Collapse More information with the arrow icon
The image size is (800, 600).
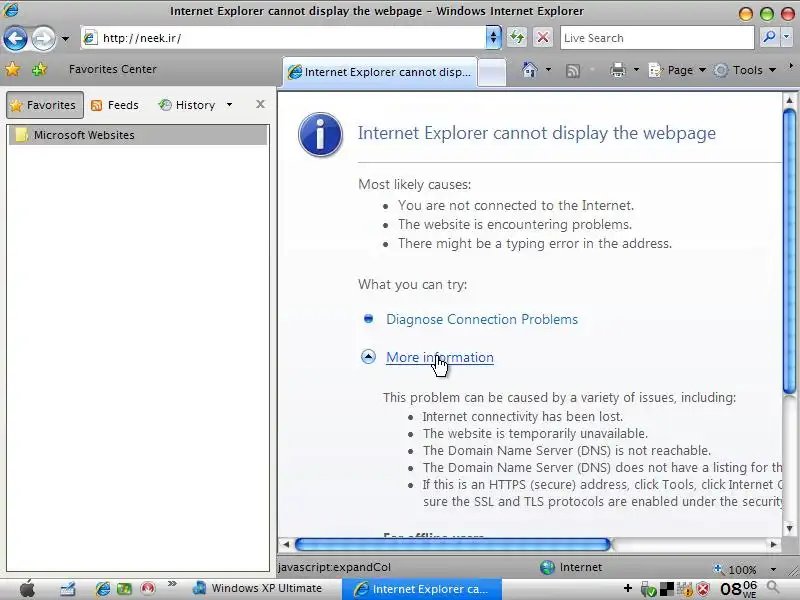(368, 357)
